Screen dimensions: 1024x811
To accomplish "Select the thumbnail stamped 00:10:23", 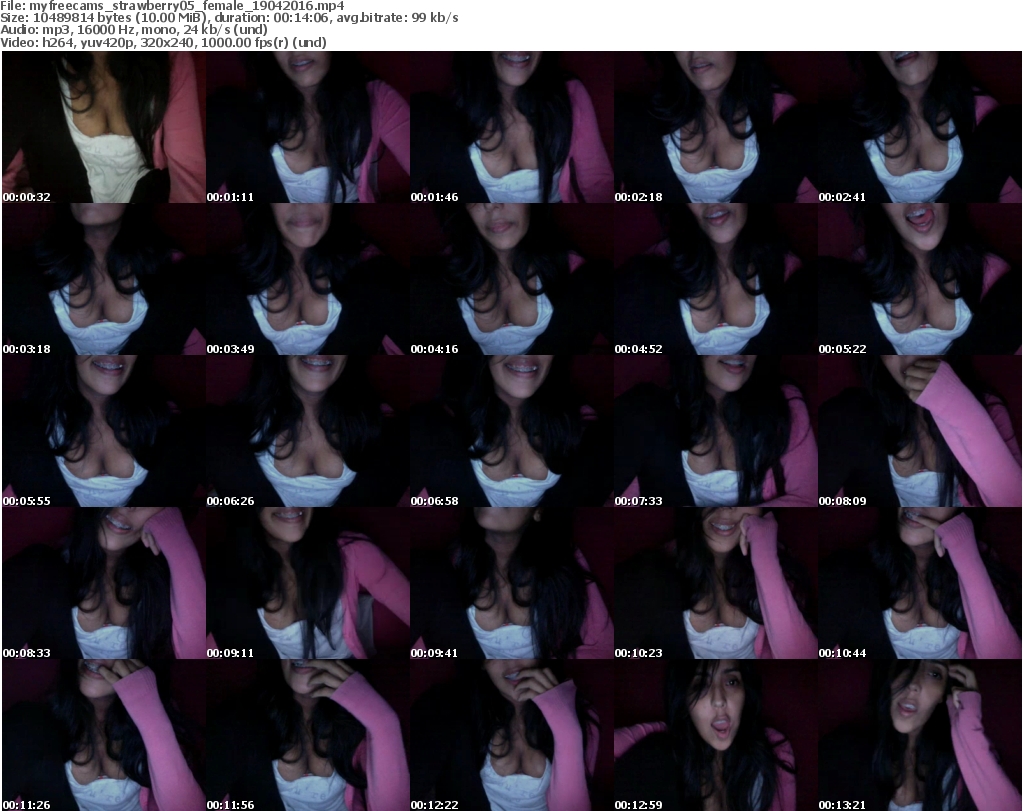I will point(716,583).
